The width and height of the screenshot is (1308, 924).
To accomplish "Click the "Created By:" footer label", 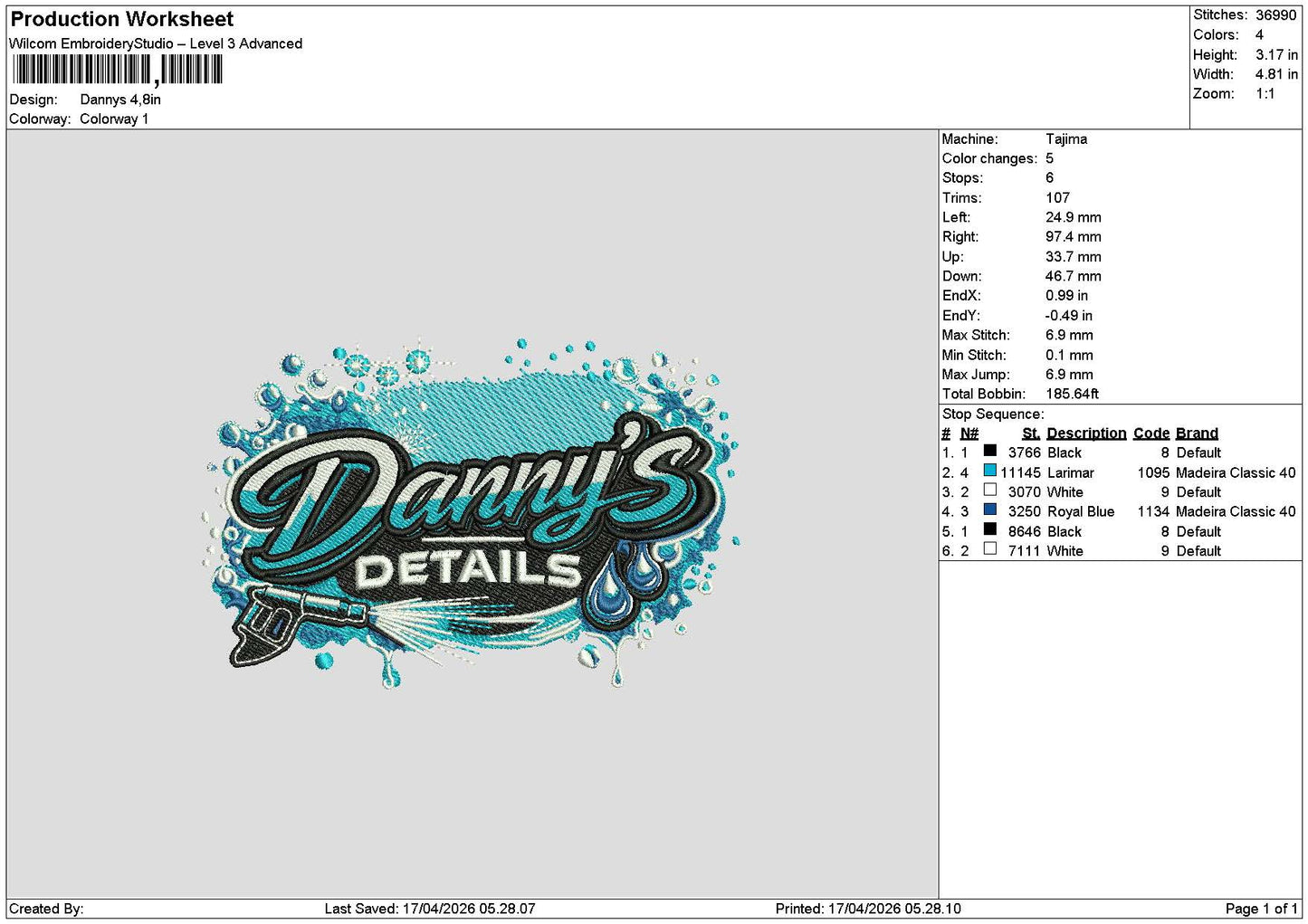I will pyautogui.click(x=46, y=909).
